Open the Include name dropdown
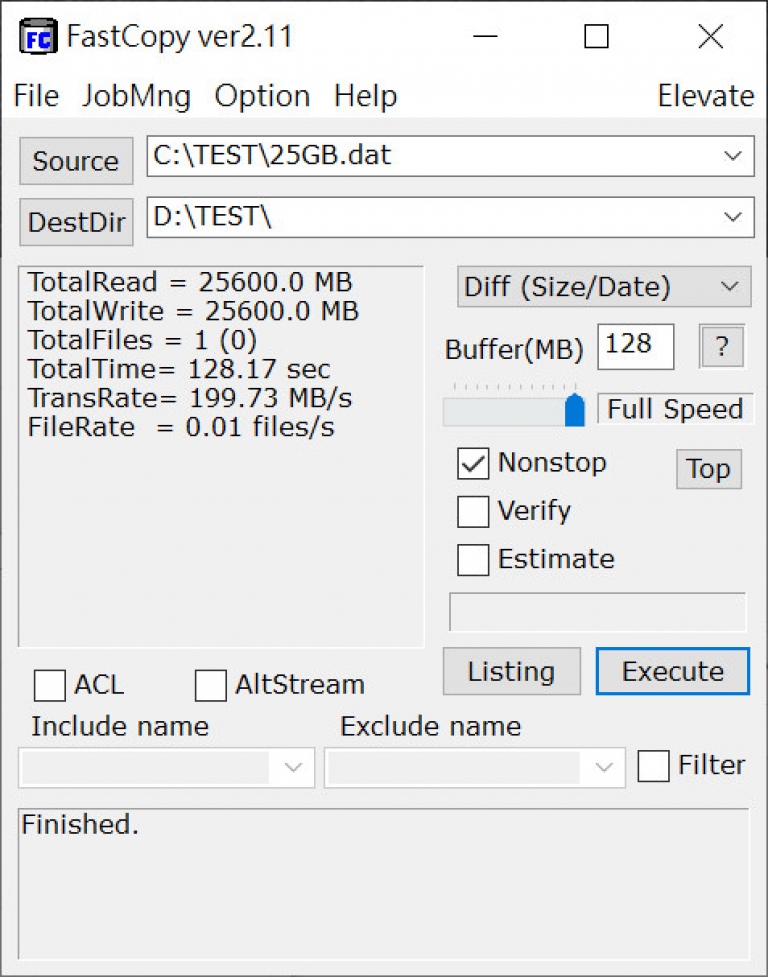Screen dimensions: 768x977 click(166, 768)
